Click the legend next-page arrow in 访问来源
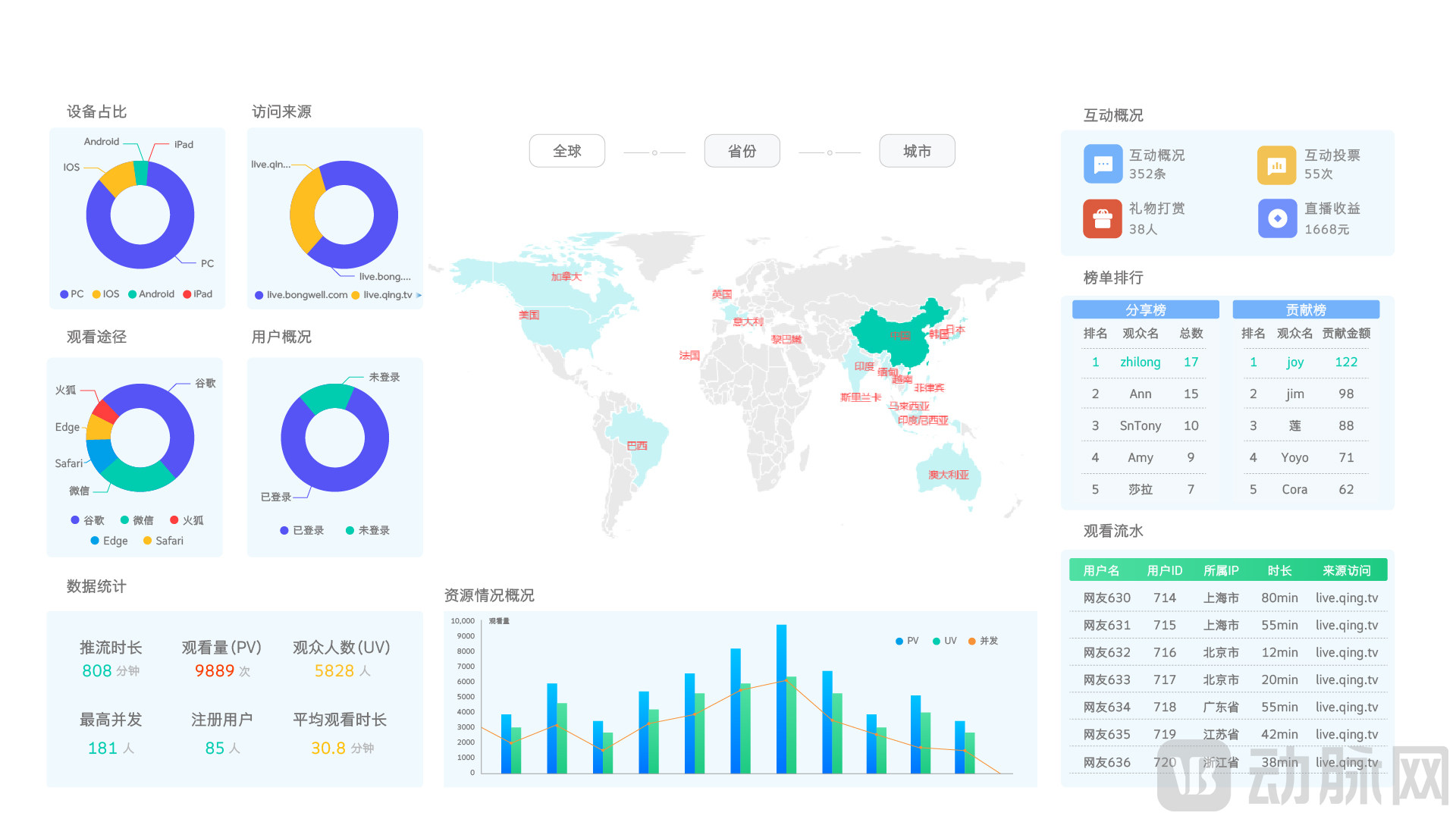The image size is (1456, 819). [419, 295]
